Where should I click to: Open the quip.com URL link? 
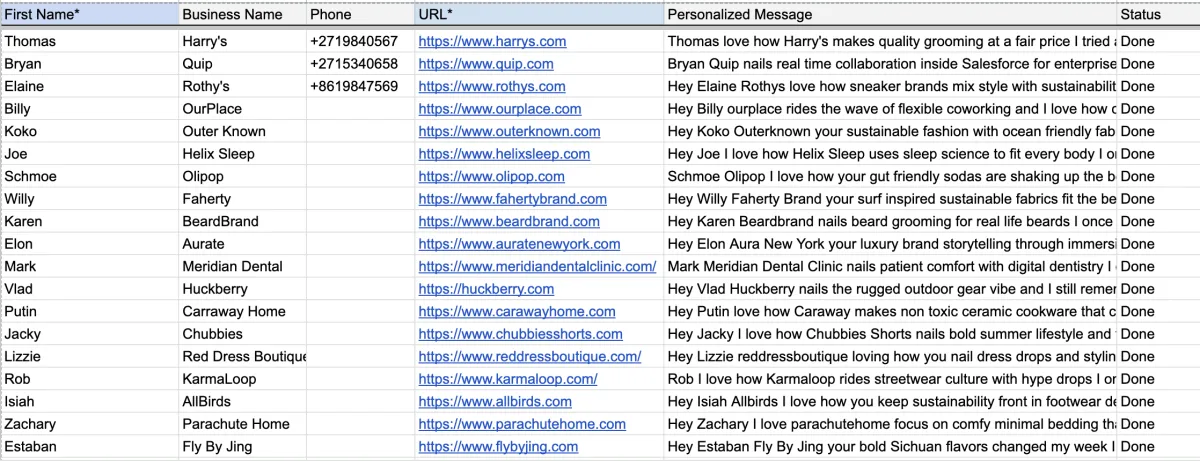coord(486,64)
